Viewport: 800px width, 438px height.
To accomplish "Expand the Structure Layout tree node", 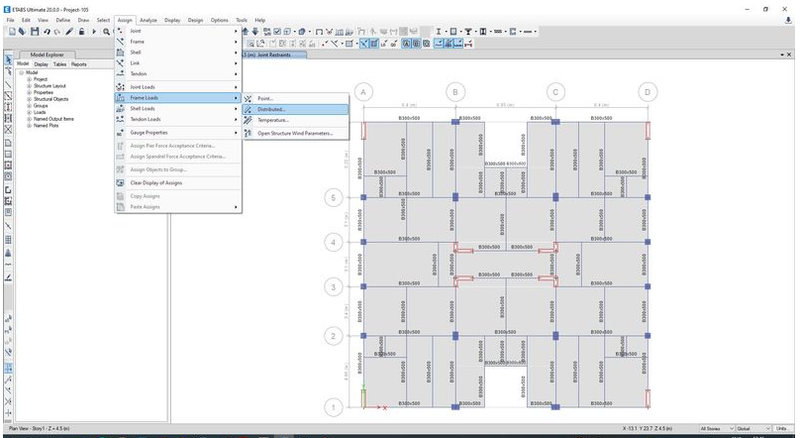I will 29,86.
